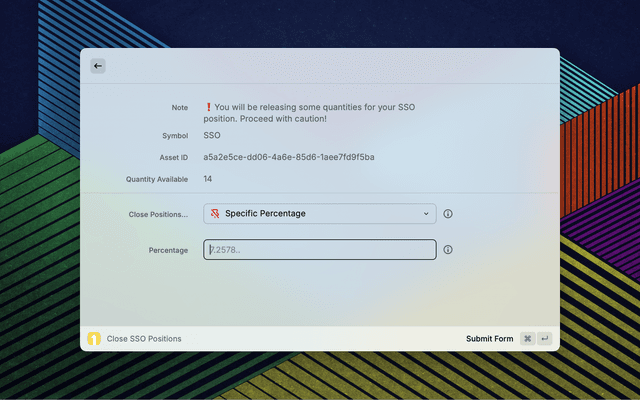
Task: Click the chevron arrow on Close Positions dropdown
Action: [426, 214]
